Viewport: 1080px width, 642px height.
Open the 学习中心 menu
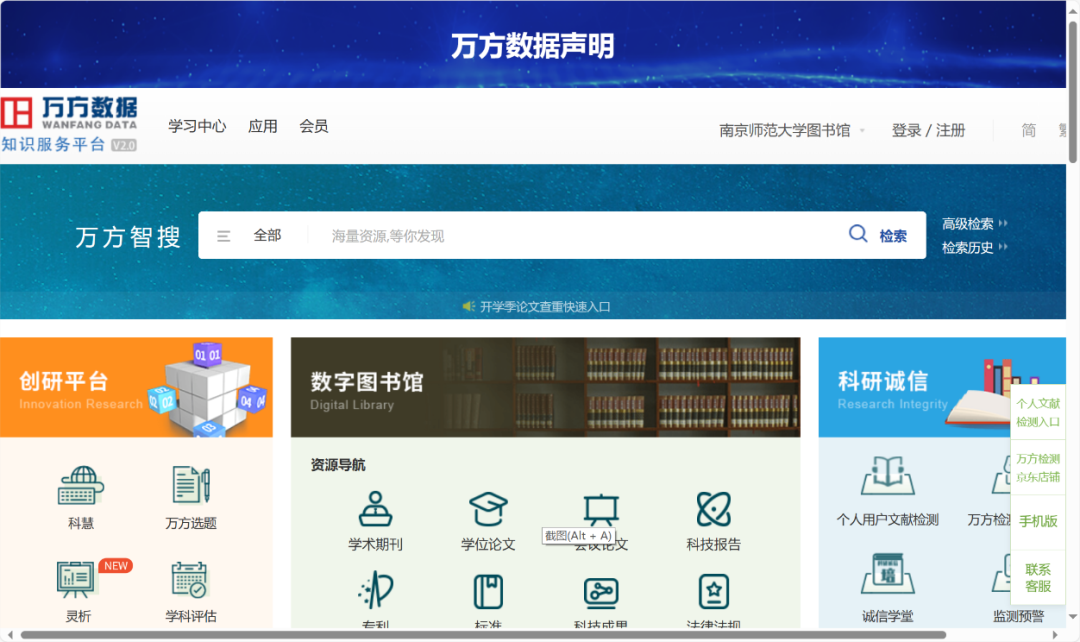point(197,126)
